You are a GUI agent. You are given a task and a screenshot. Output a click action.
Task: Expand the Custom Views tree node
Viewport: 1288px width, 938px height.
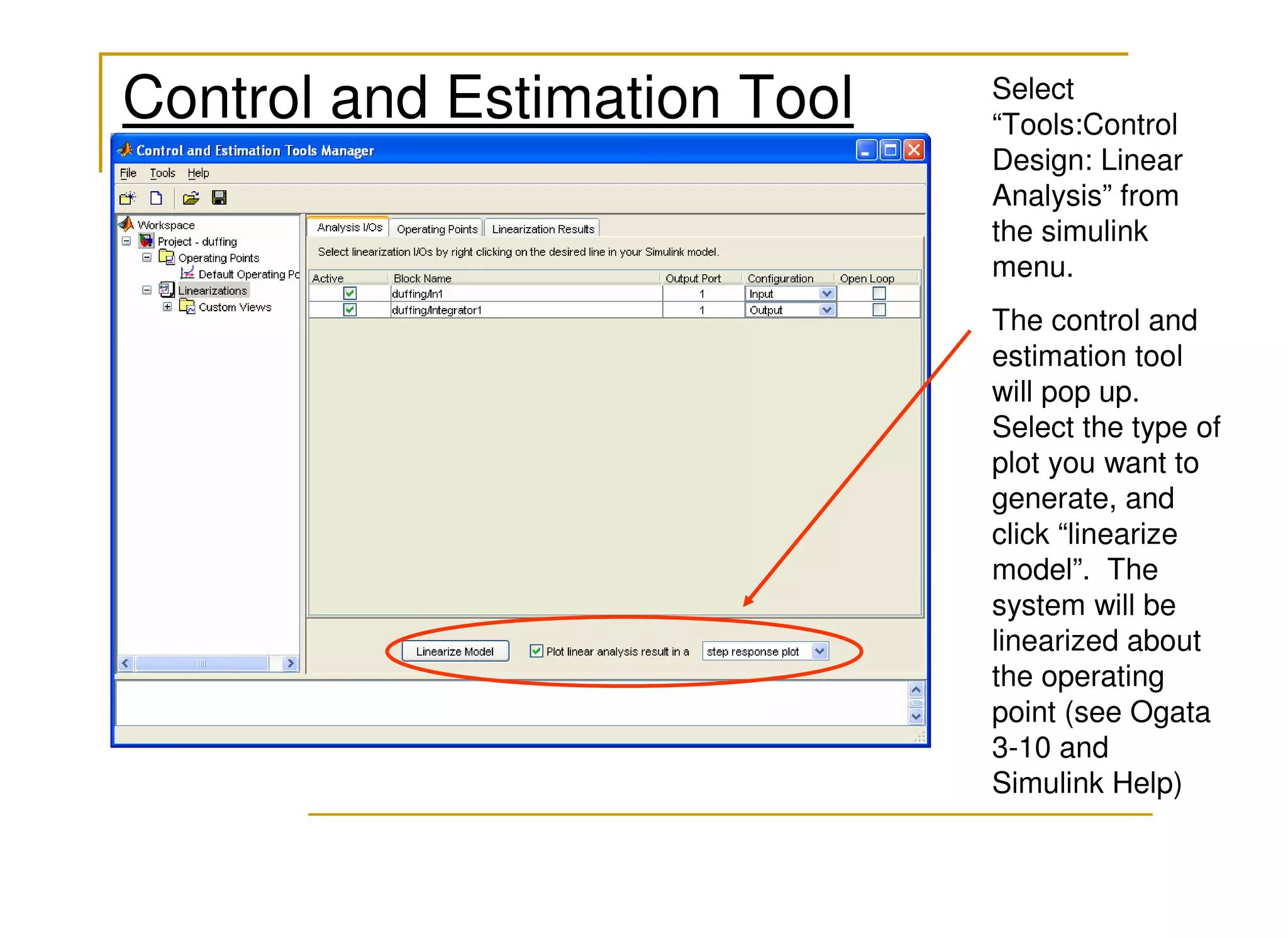coord(167,307)
